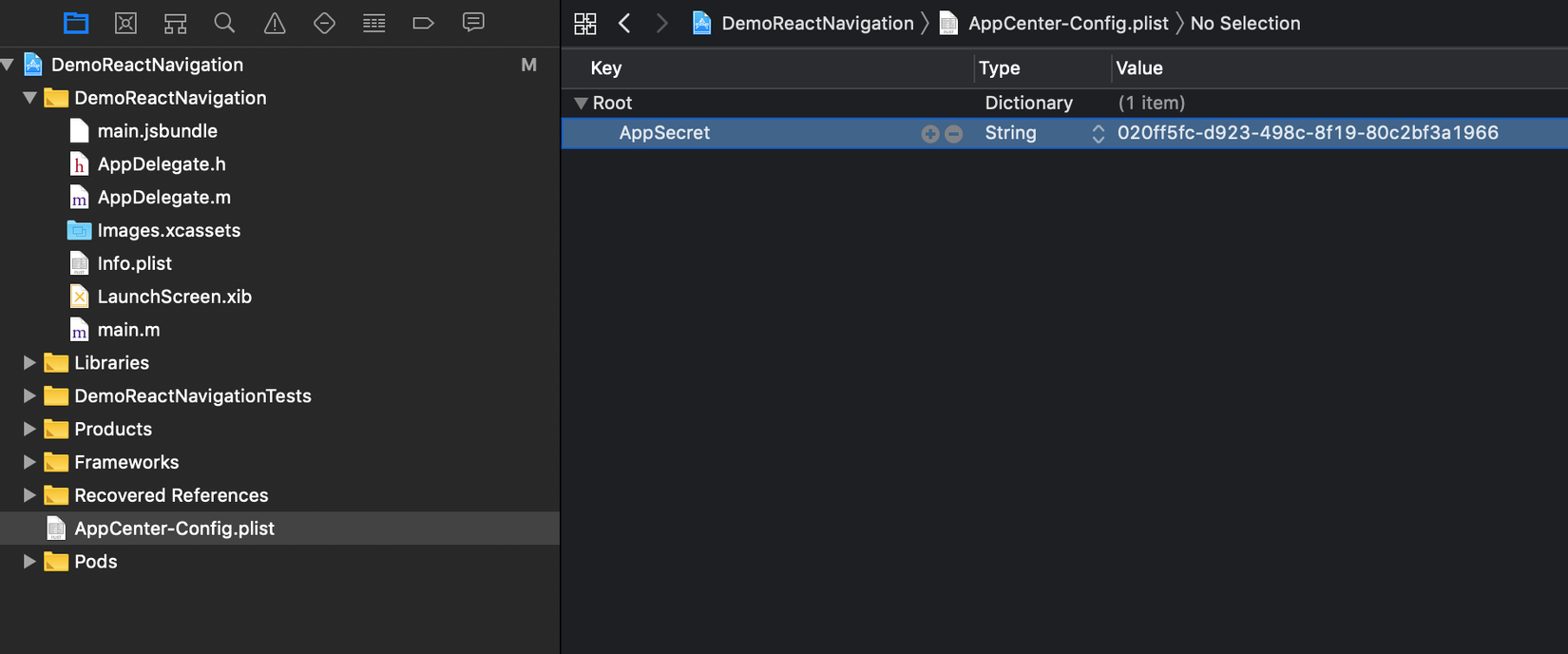Open the Test navigator diamond icon
Viewport: 1568px width, 654px height.
pyautogui.click(x=324, y=23)
